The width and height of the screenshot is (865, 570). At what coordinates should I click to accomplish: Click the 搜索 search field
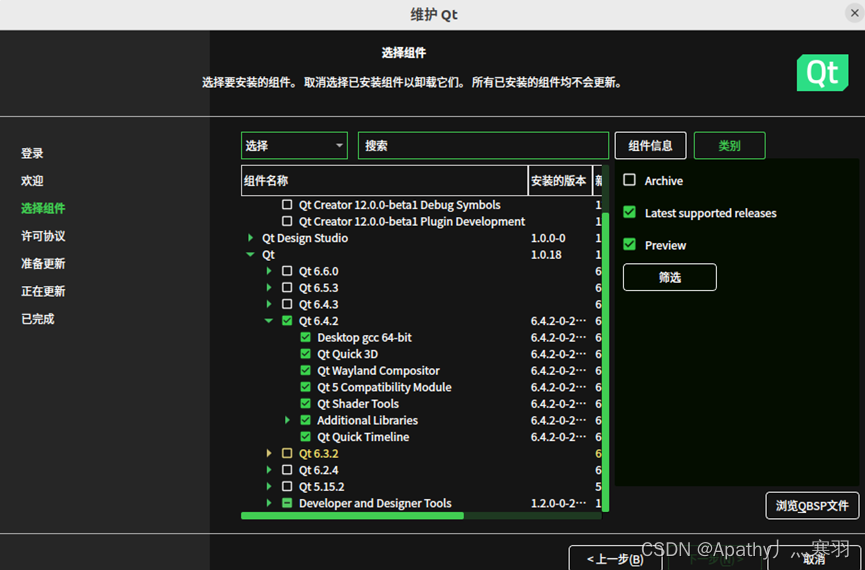[x=483, y=146]
